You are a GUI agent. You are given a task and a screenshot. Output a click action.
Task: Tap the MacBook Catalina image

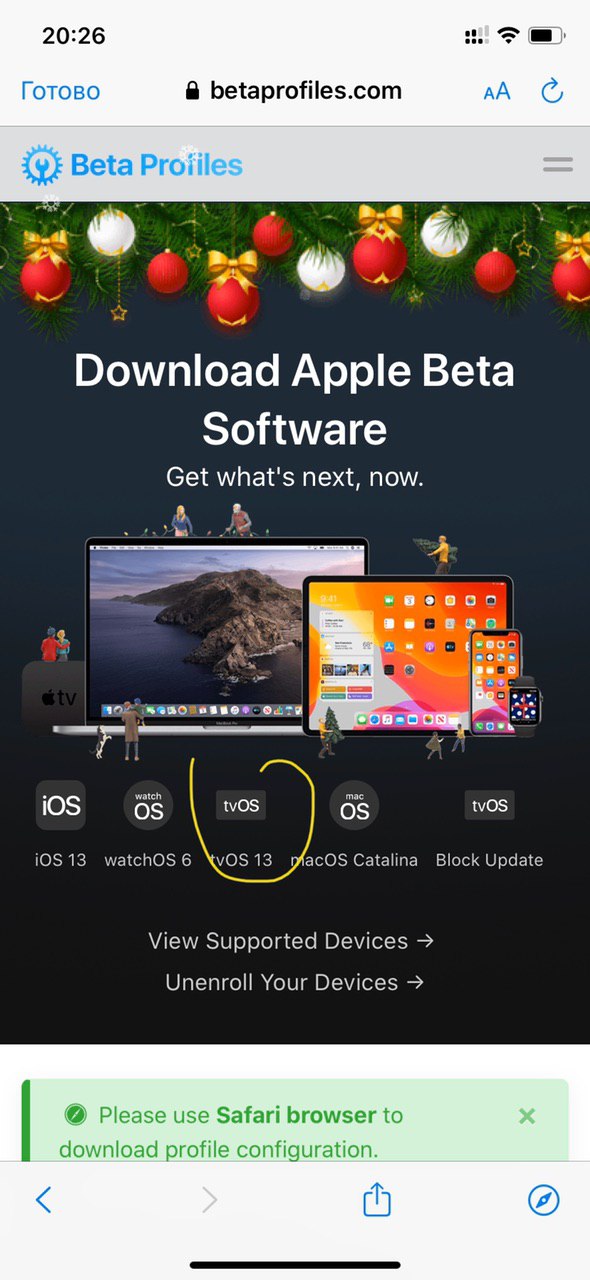coord(227,633)
